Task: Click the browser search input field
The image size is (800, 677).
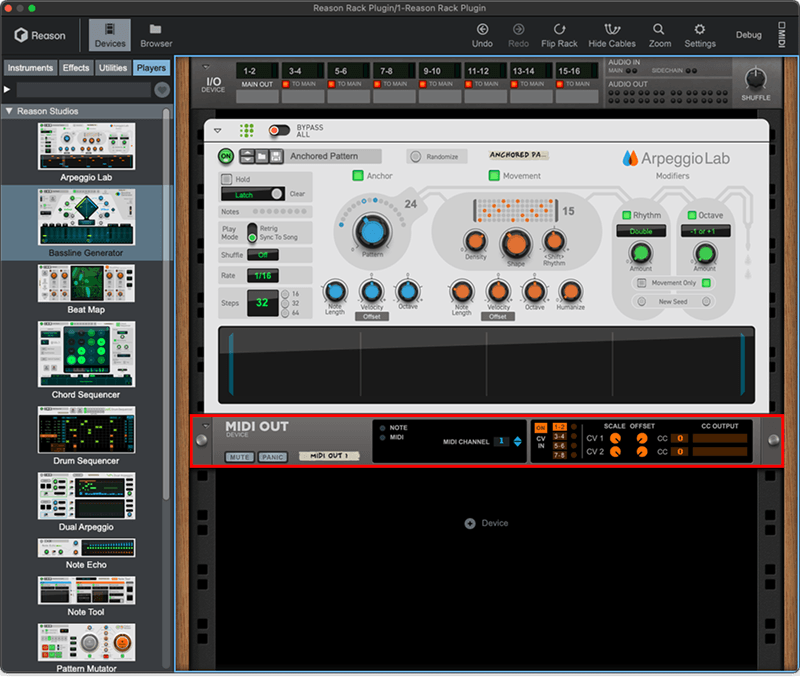Action: tap(84, 90)
